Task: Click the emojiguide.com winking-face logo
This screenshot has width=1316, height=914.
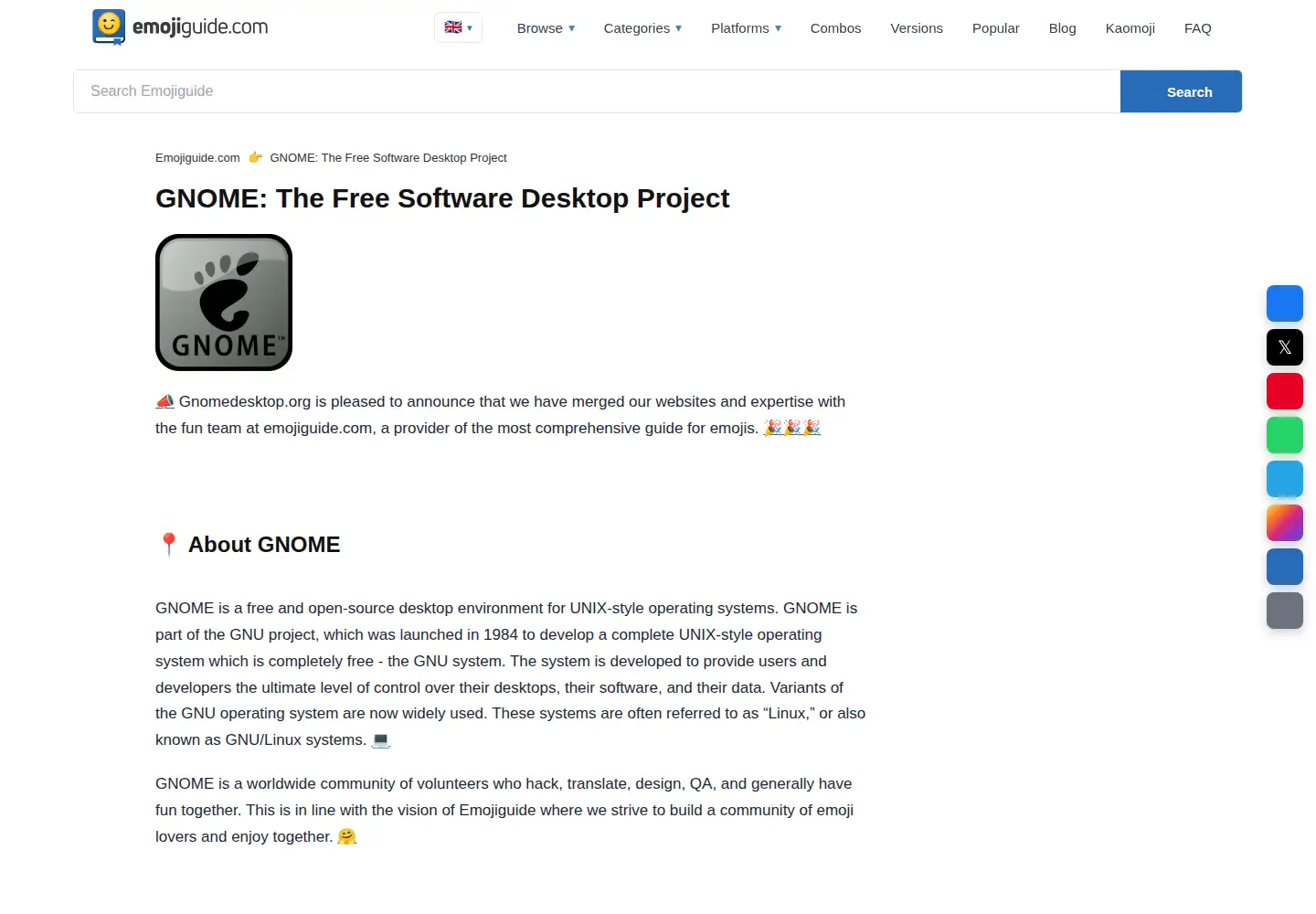Action: tap(180, 27)
